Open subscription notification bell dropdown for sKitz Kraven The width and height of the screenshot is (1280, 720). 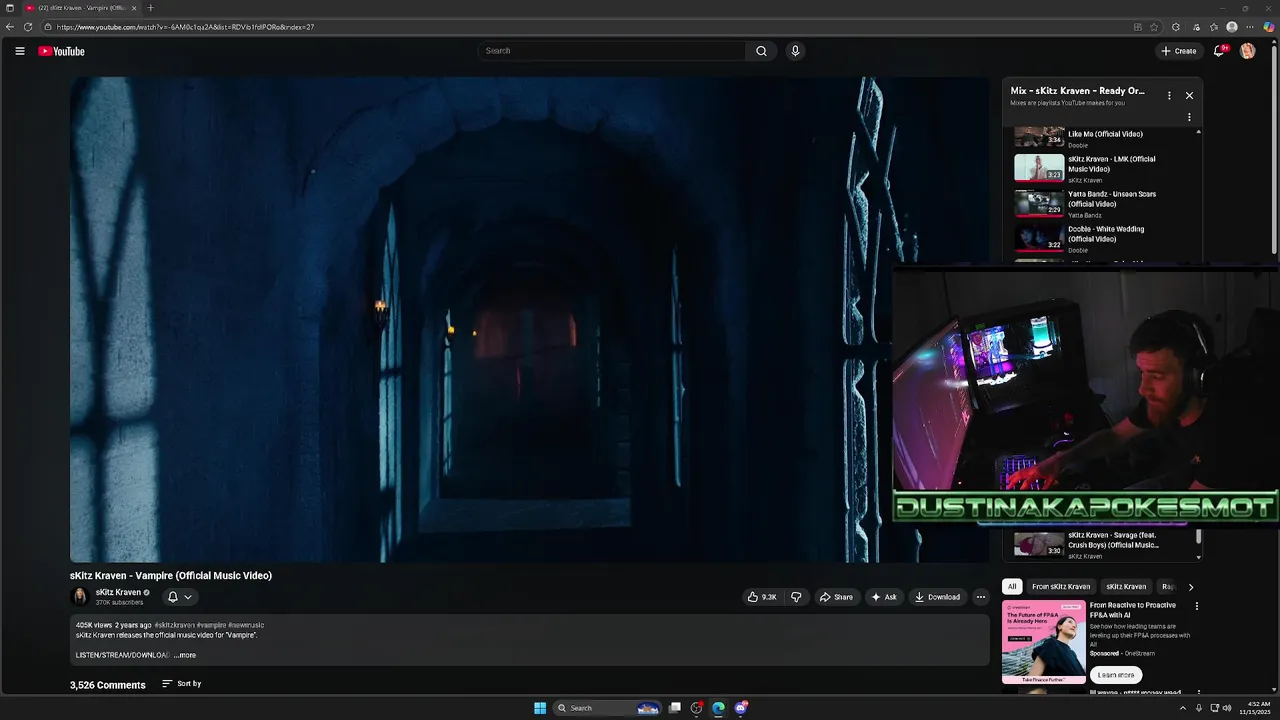pos(180,597)
